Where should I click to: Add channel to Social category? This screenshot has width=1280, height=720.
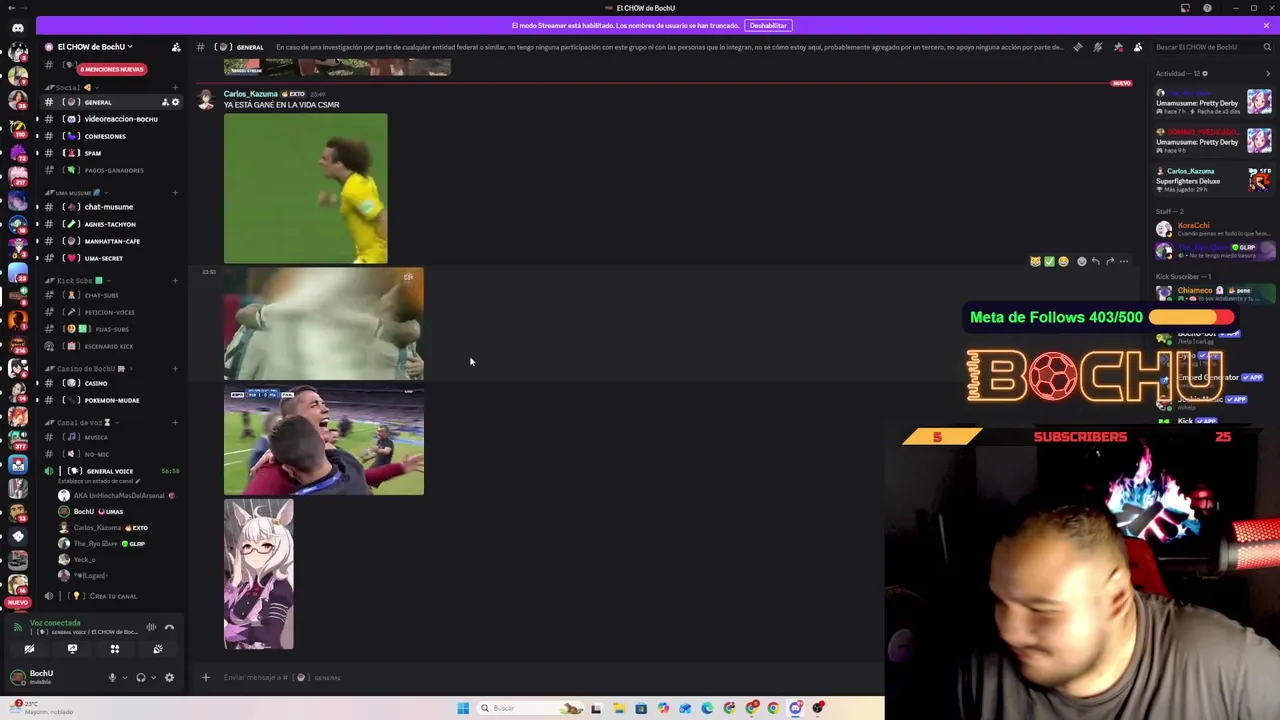pyautogui.click(x=176, y=88)
